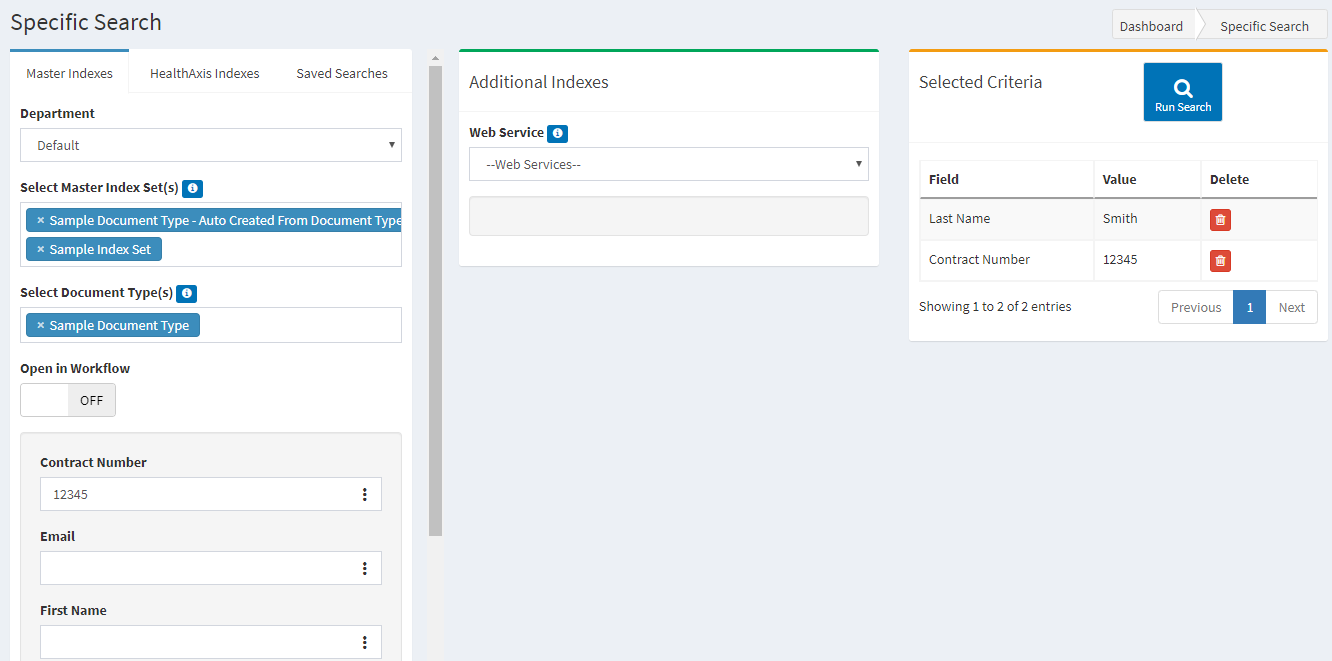Remove Sample Document Type tag from document types

(41, 325)
